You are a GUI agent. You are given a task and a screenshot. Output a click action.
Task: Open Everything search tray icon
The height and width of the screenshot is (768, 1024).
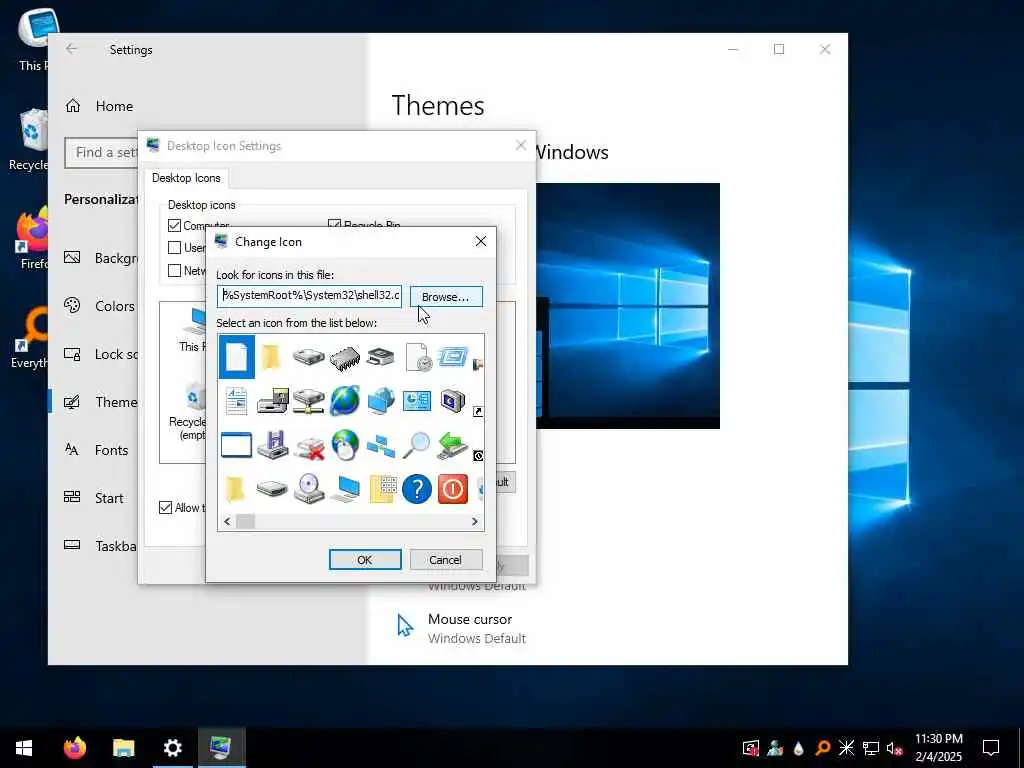point(823,748)
